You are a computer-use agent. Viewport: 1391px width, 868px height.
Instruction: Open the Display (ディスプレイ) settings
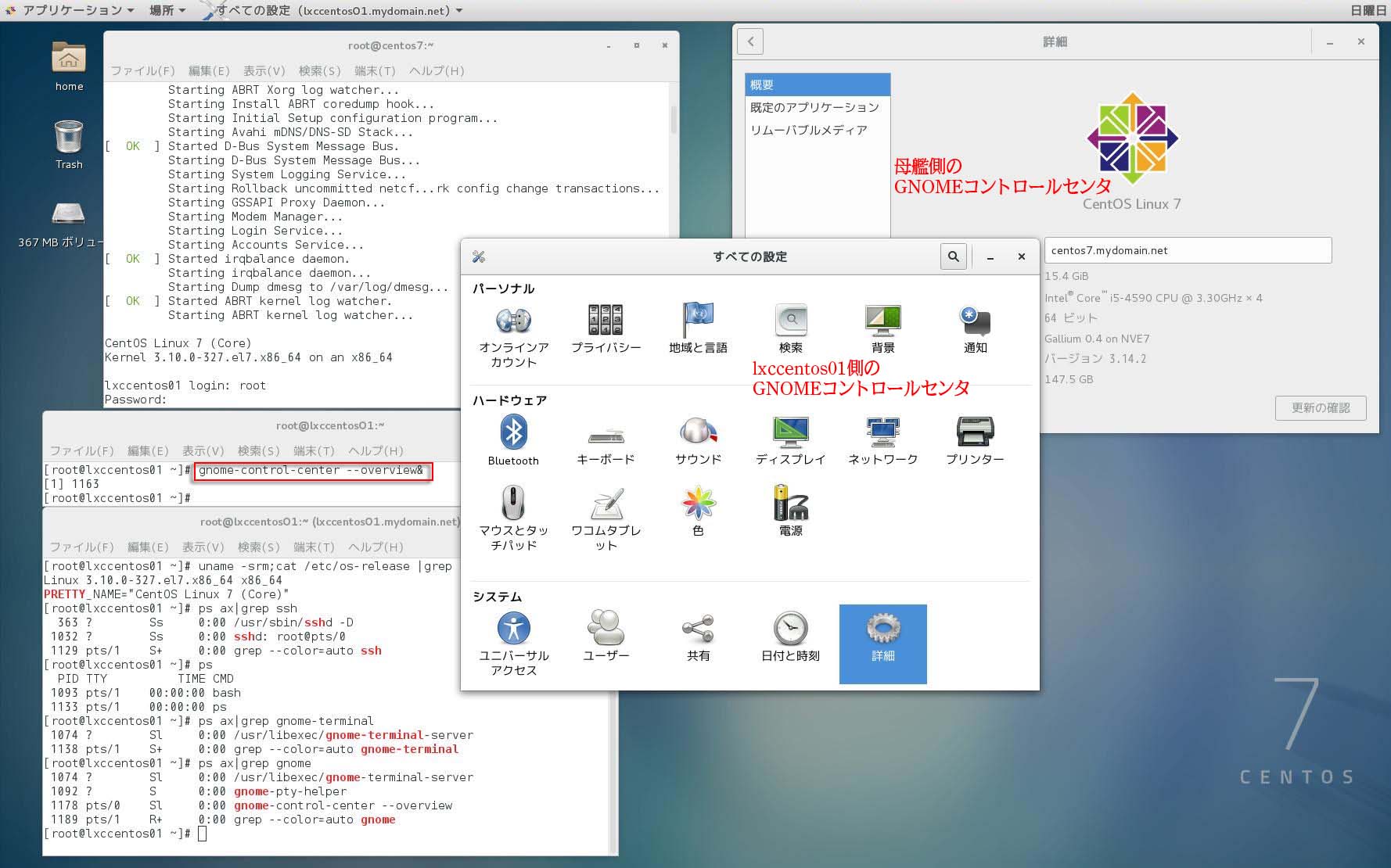[x=790, y=441]
